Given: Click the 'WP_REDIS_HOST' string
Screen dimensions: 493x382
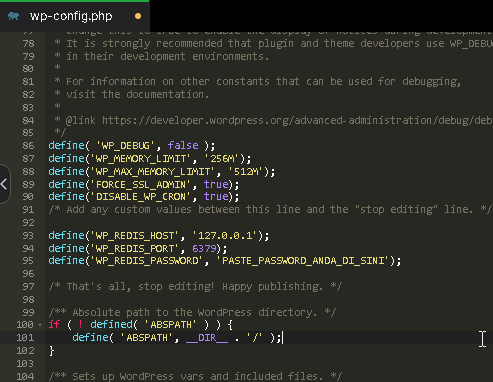Looking at the screenshot, I should click(134, 236).
